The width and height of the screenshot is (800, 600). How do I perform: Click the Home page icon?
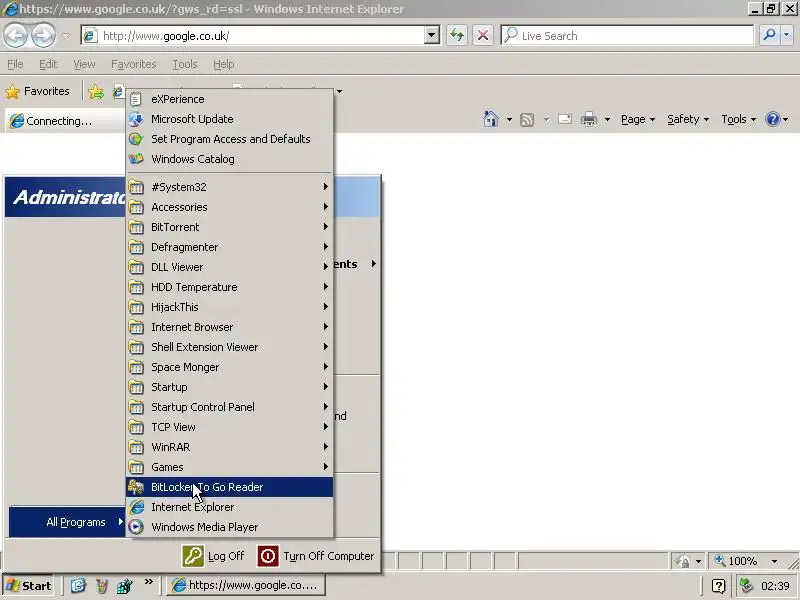[491, 119]
